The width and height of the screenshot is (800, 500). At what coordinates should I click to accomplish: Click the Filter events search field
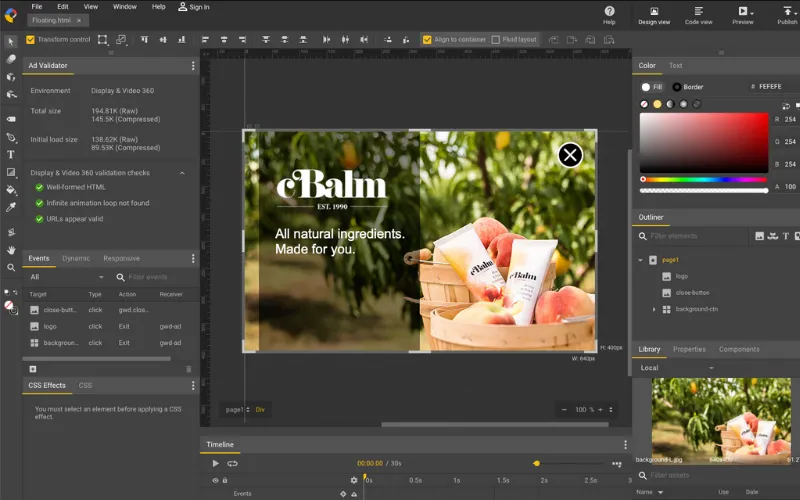click(x=148, y=277)
